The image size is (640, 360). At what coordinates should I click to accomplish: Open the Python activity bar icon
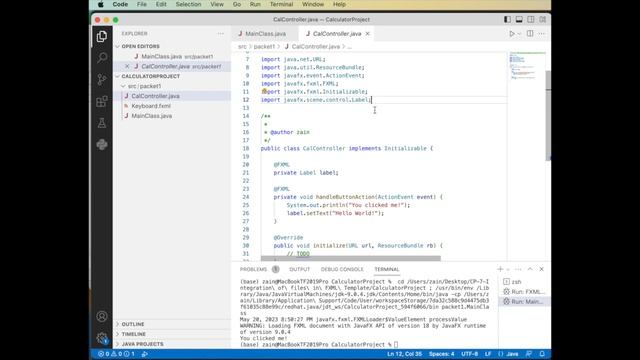tap(102, 144)
